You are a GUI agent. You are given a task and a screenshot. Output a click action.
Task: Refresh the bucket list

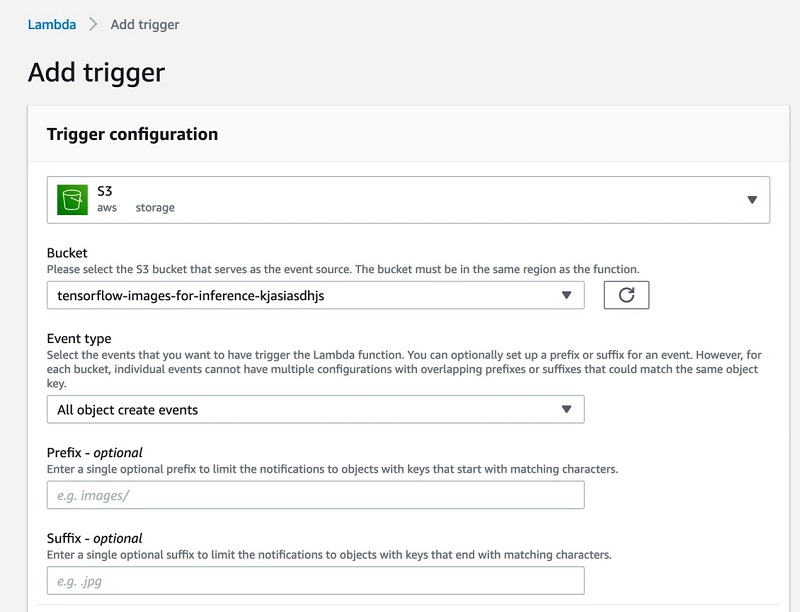(626, 295)
